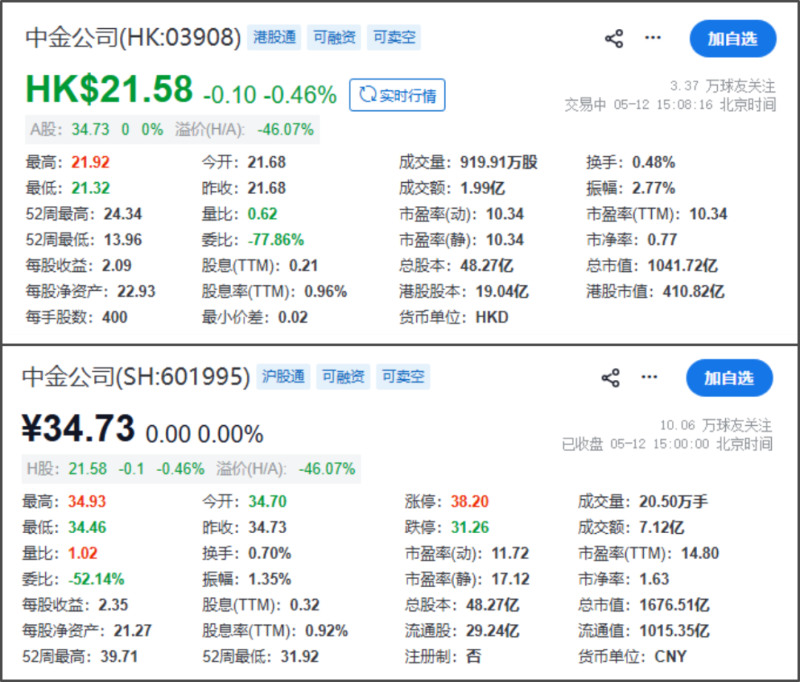Click 每股收益 value 2.09
The height and width of the screenshot is (682, 800).
click(117, 266)
